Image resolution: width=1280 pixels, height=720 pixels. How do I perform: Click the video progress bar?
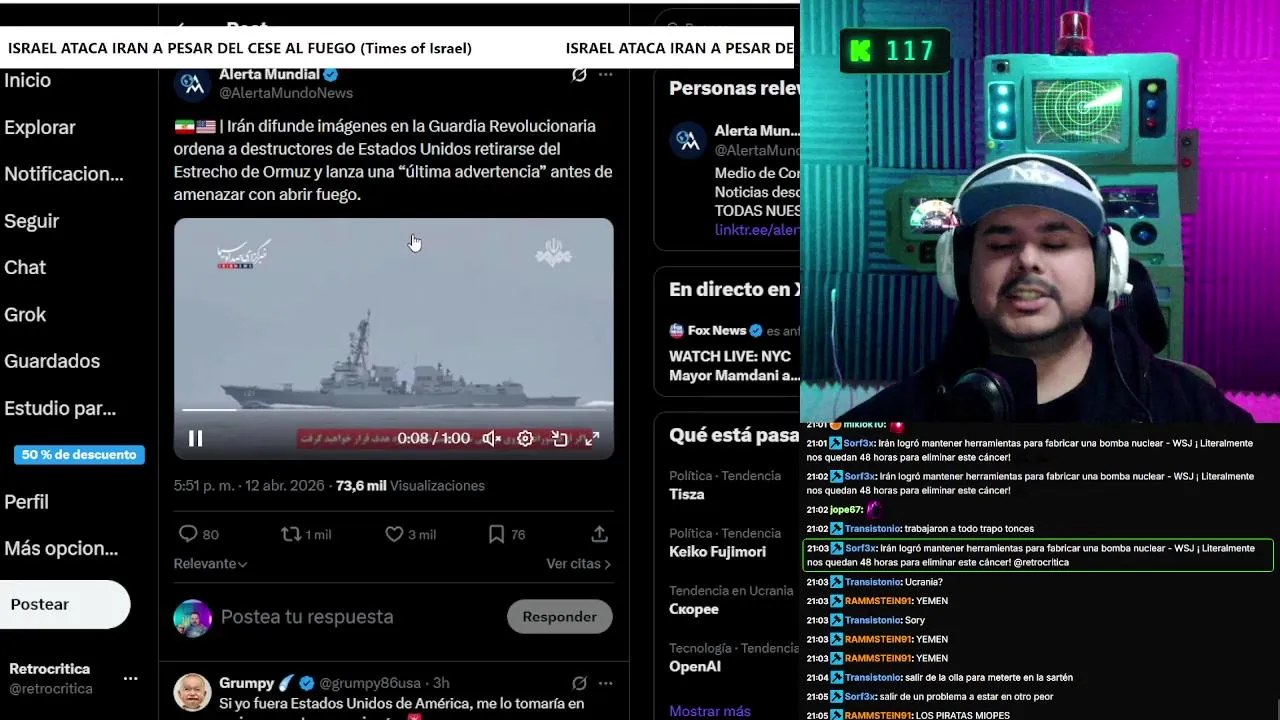pos(394,409)
